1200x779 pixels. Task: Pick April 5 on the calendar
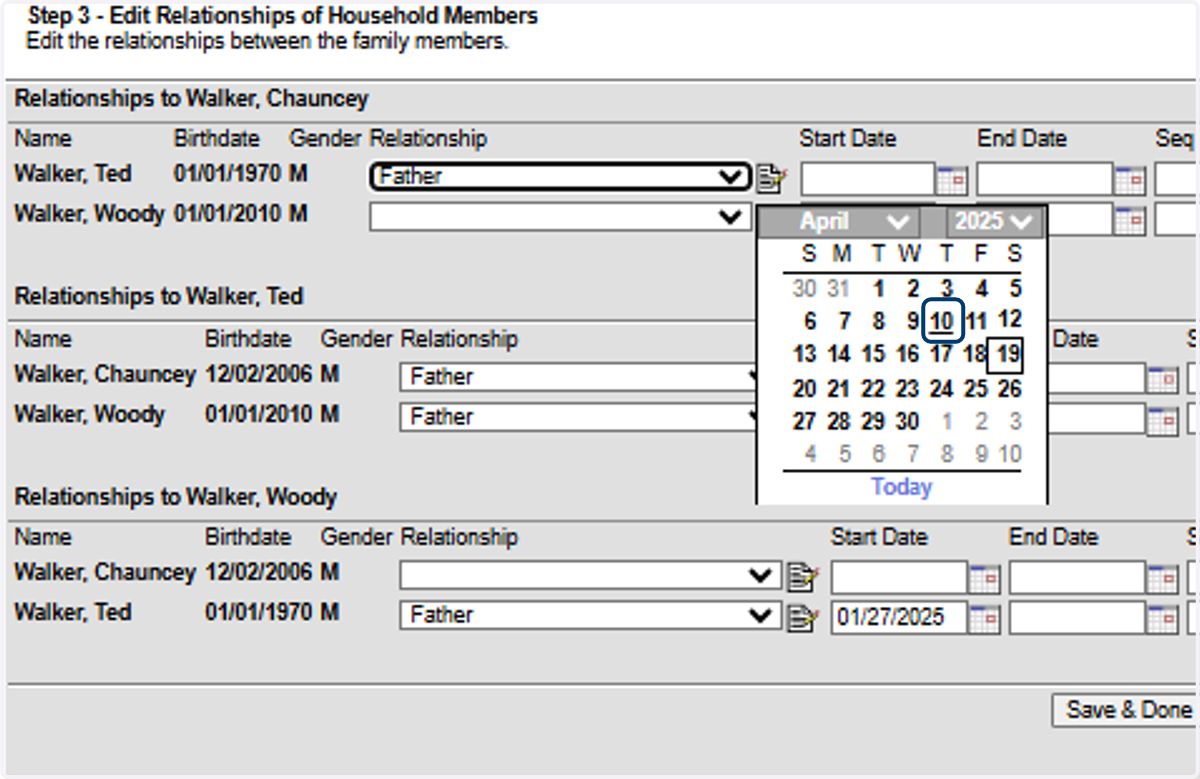(1014, 289)
